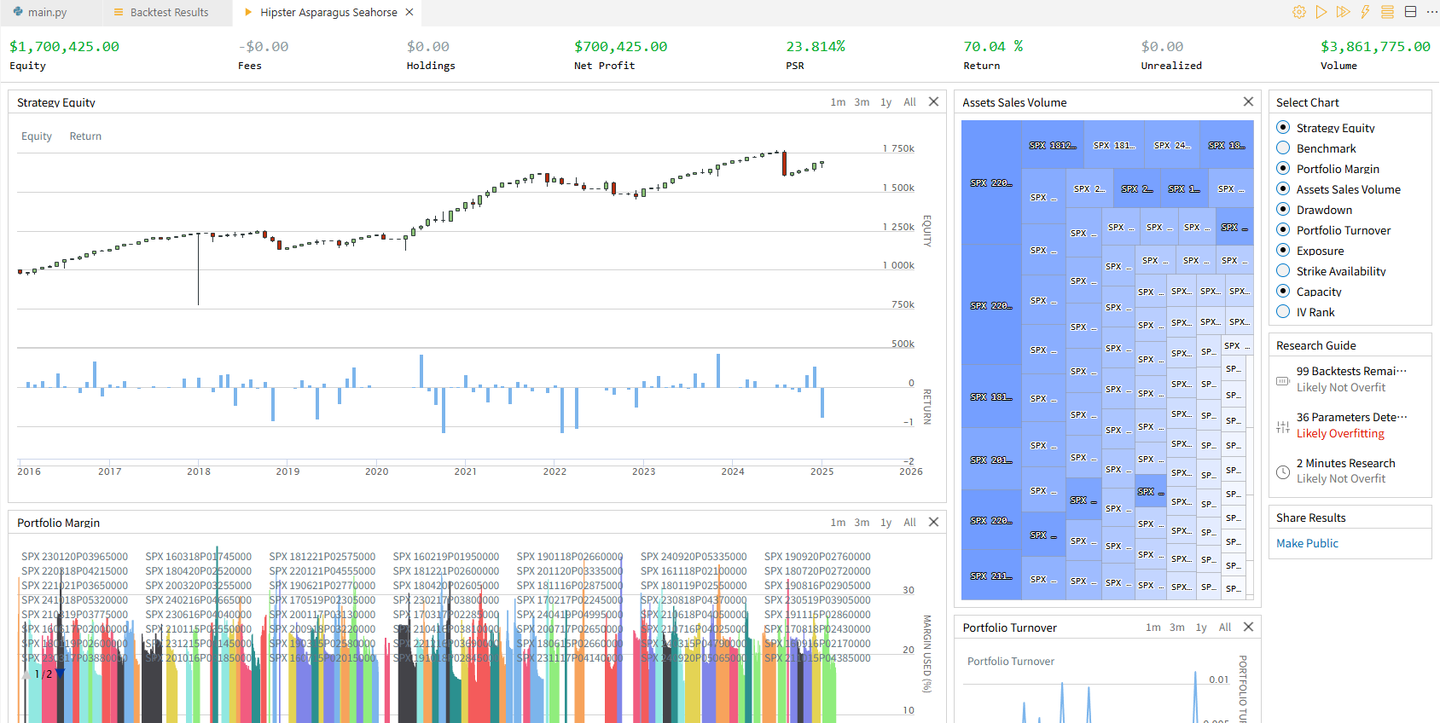The width and height of the screenshot is (1440, 723).
Task: Show All range on Portfolio Margin
Action: point(910,522)
